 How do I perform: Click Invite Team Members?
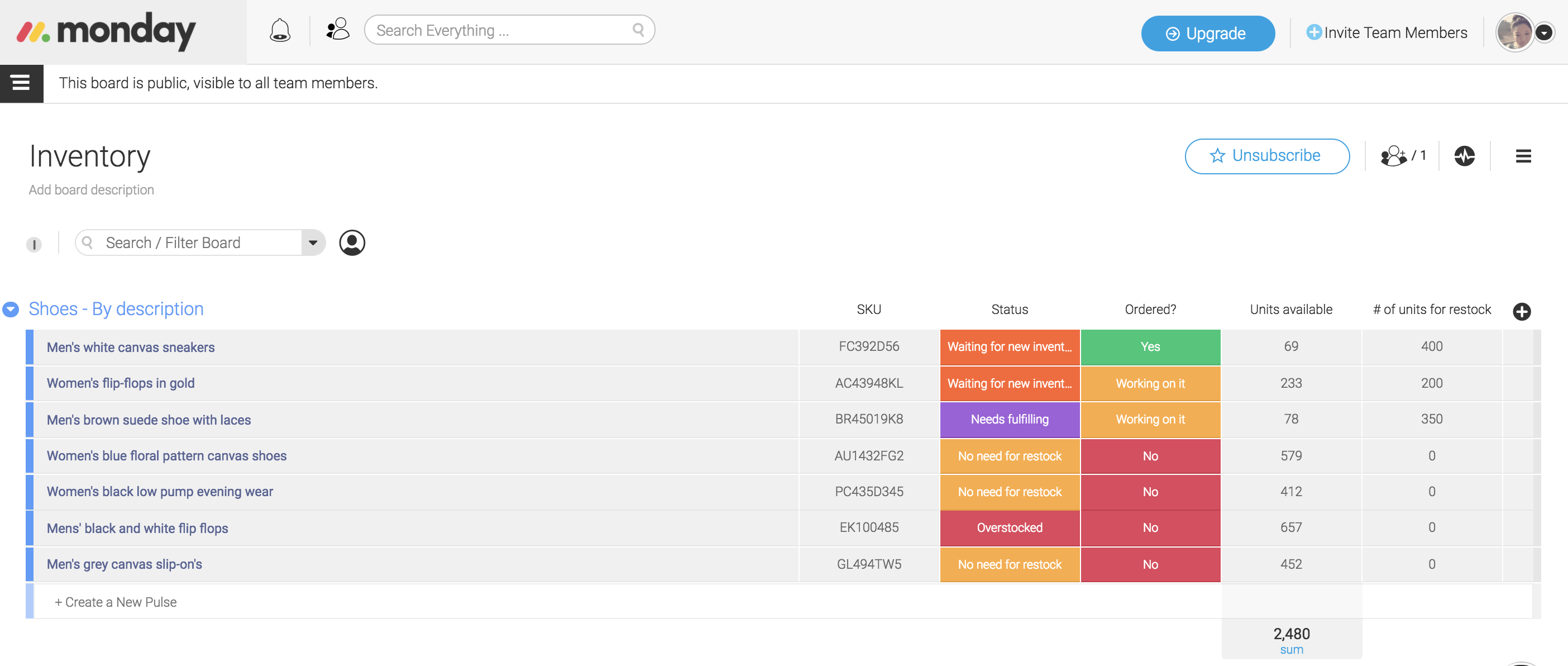1387,33
